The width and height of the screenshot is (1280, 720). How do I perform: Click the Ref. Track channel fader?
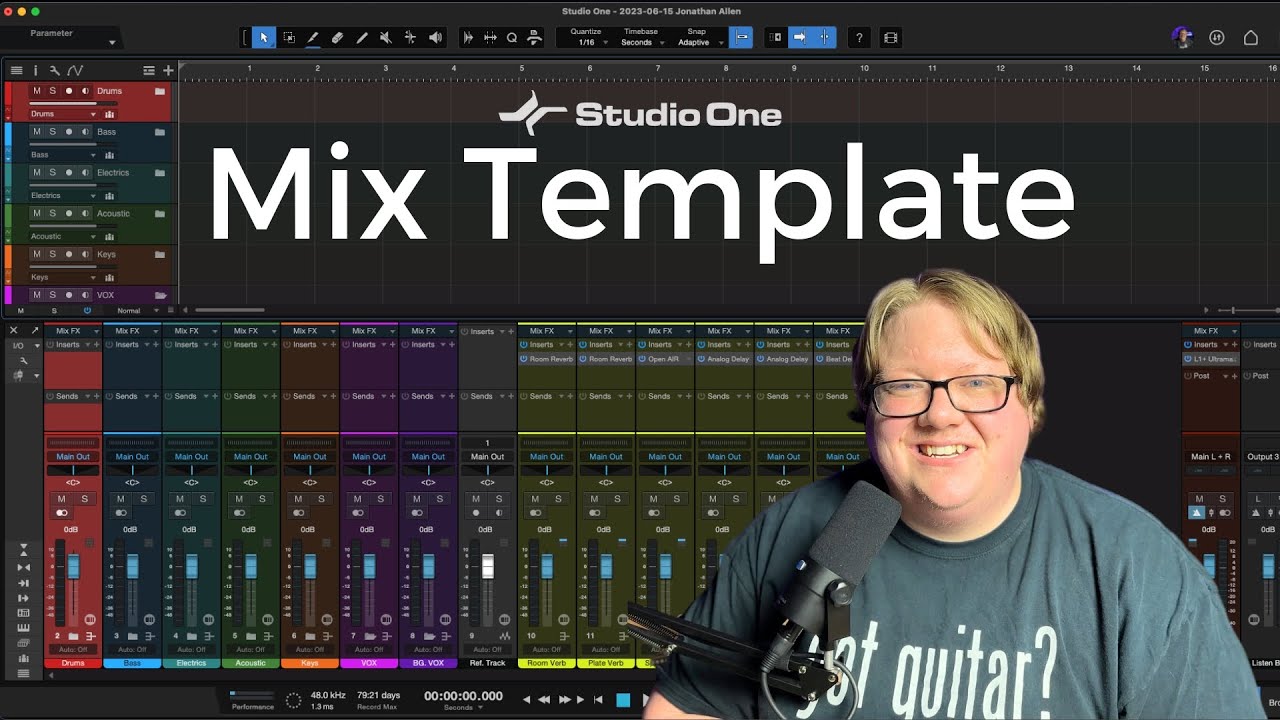(x=488, y=567)
